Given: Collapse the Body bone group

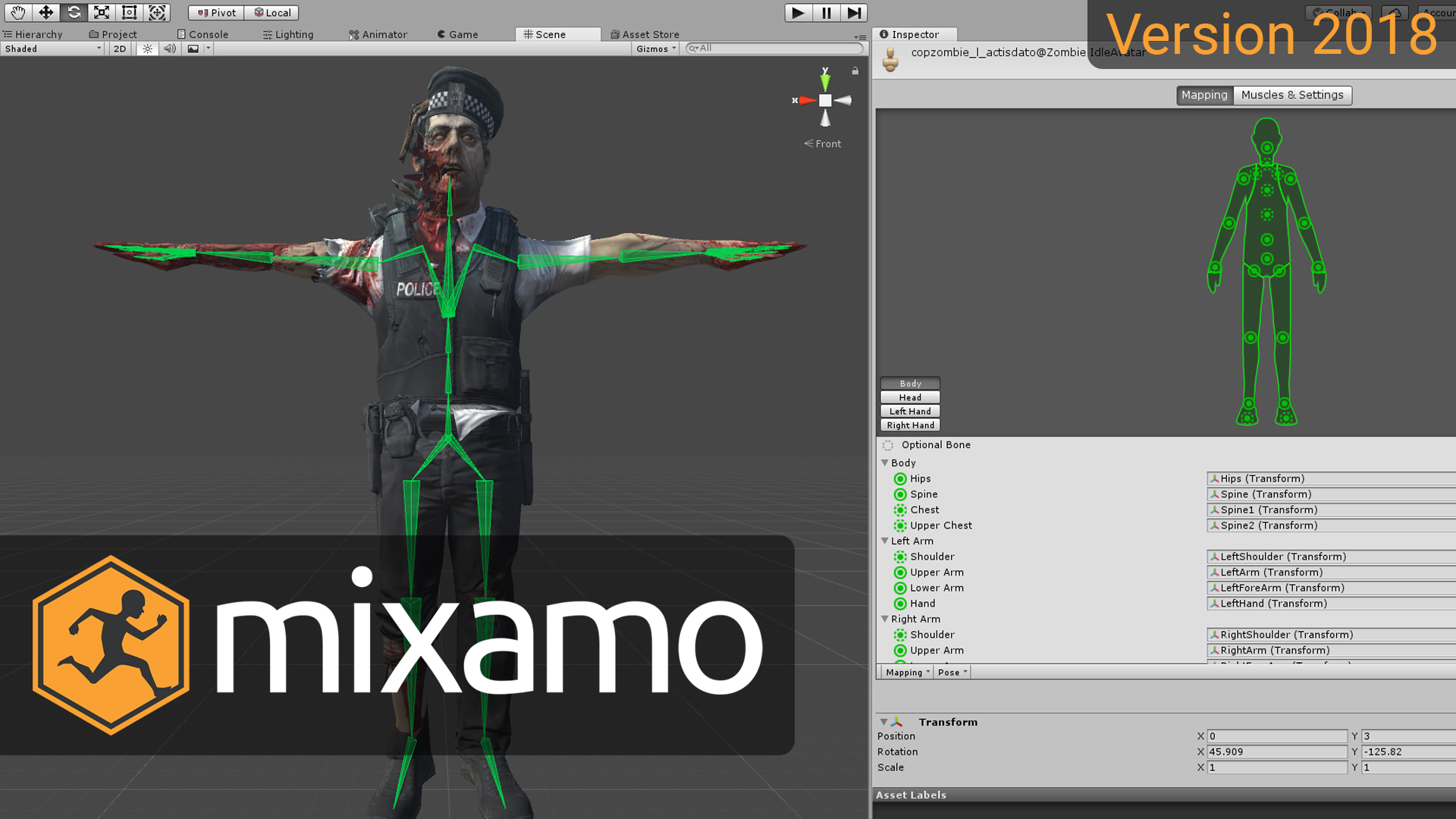Looking at the screenshot, I should tap(884, 463).
